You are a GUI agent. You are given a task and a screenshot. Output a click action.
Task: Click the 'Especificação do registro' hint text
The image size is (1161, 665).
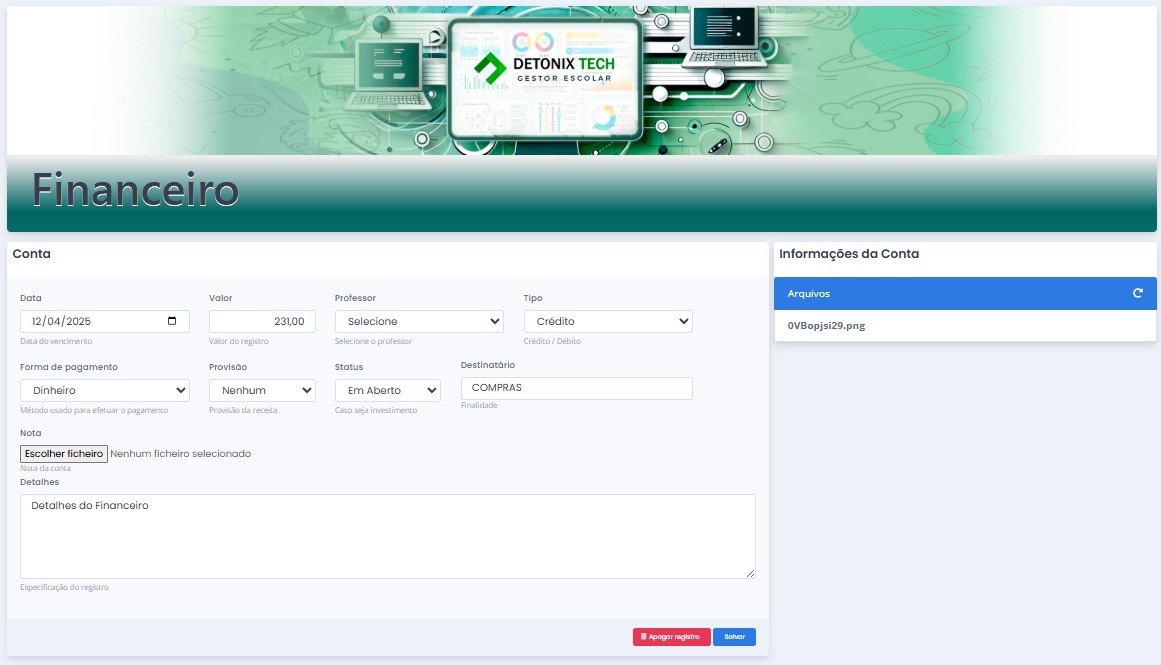[64, 587]
